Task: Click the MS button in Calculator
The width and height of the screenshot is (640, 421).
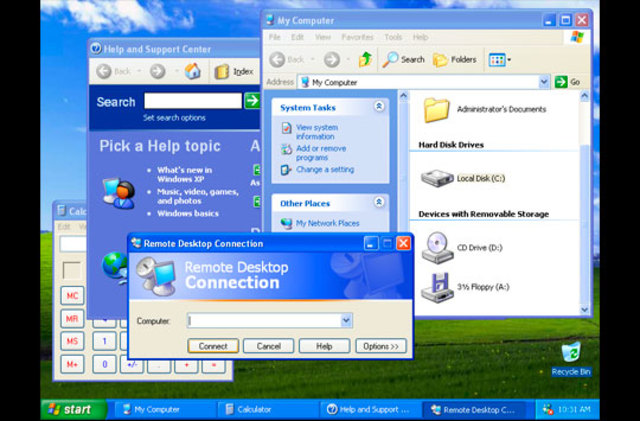Action: tap(72, 341)
